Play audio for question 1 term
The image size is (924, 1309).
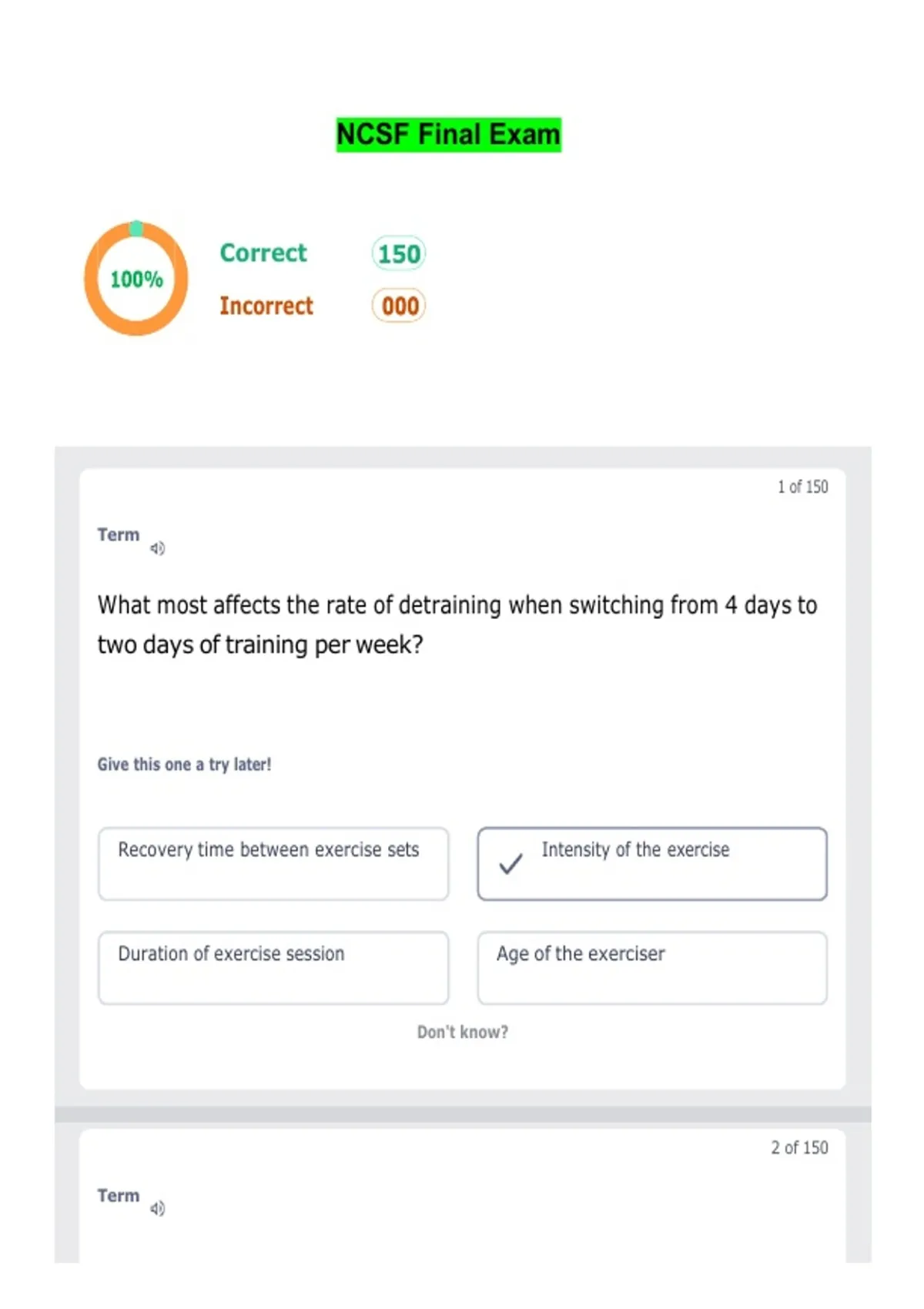click(157, 548)
